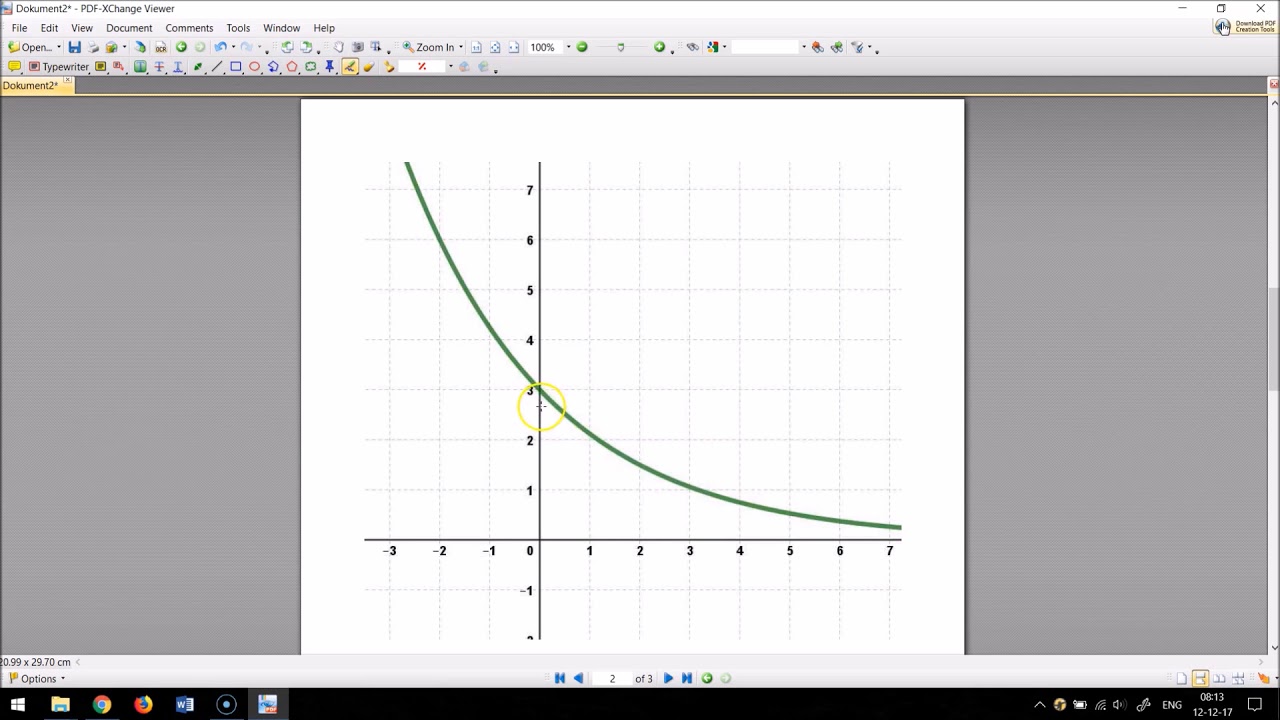This screenshot has width=1280, height=720.
Task: Zoom out with green minus button
Action: (582, 47)
